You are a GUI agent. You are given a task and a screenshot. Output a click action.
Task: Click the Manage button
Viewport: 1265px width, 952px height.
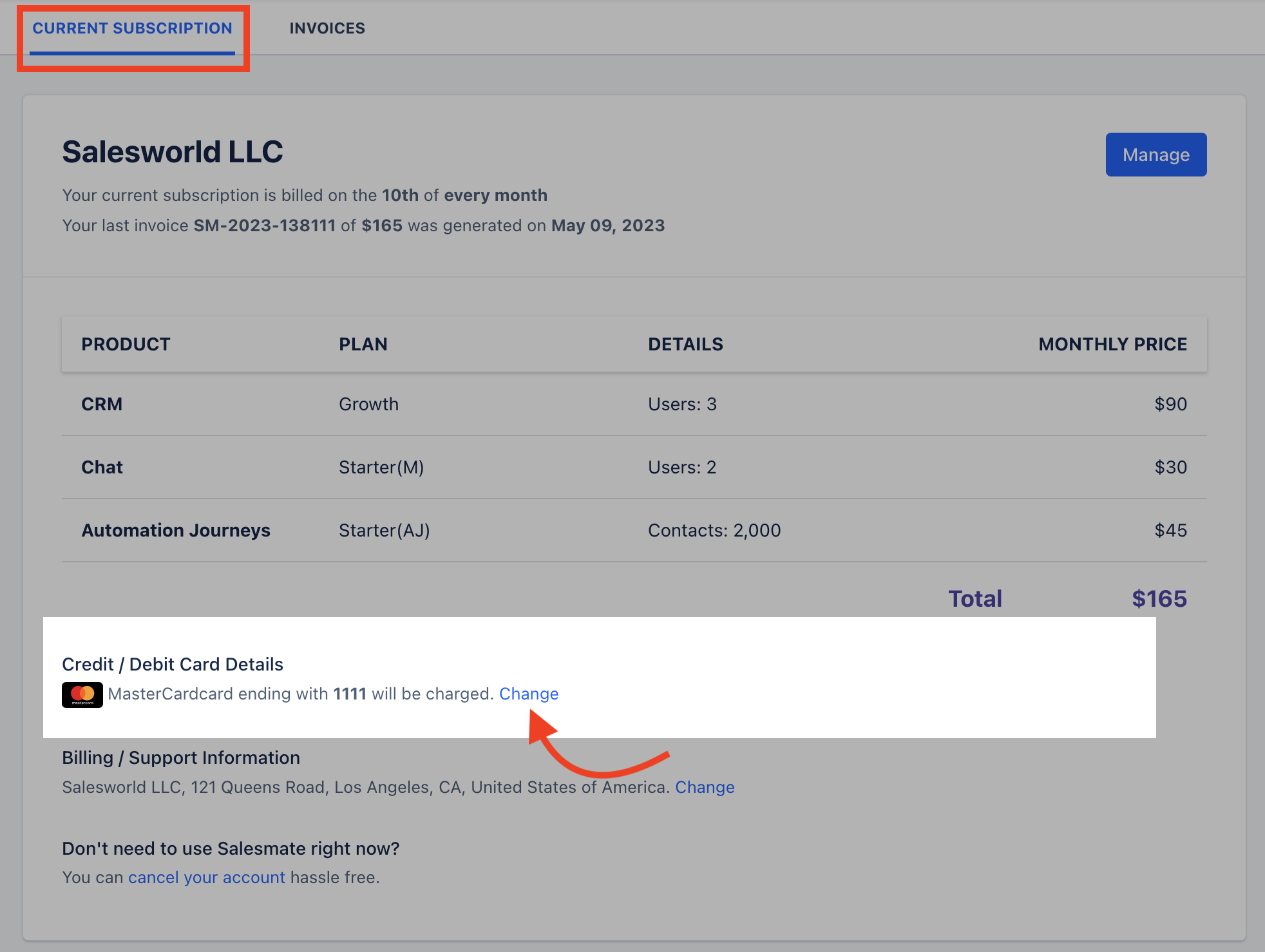pos(1156,155)
